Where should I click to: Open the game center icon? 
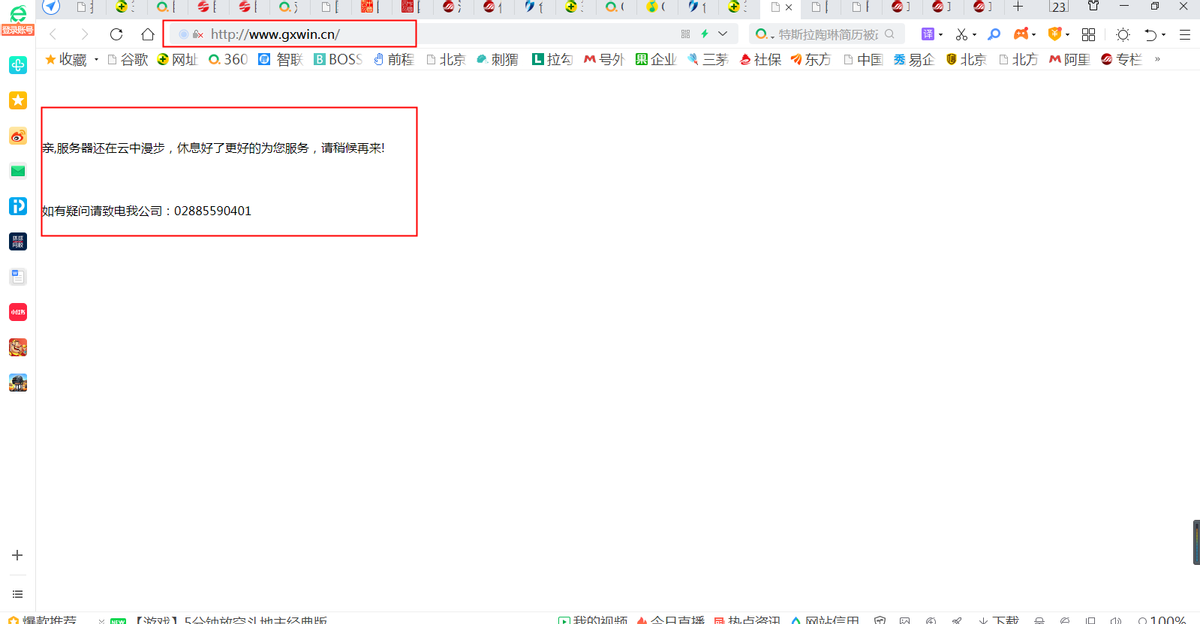tap(1020, 33)
